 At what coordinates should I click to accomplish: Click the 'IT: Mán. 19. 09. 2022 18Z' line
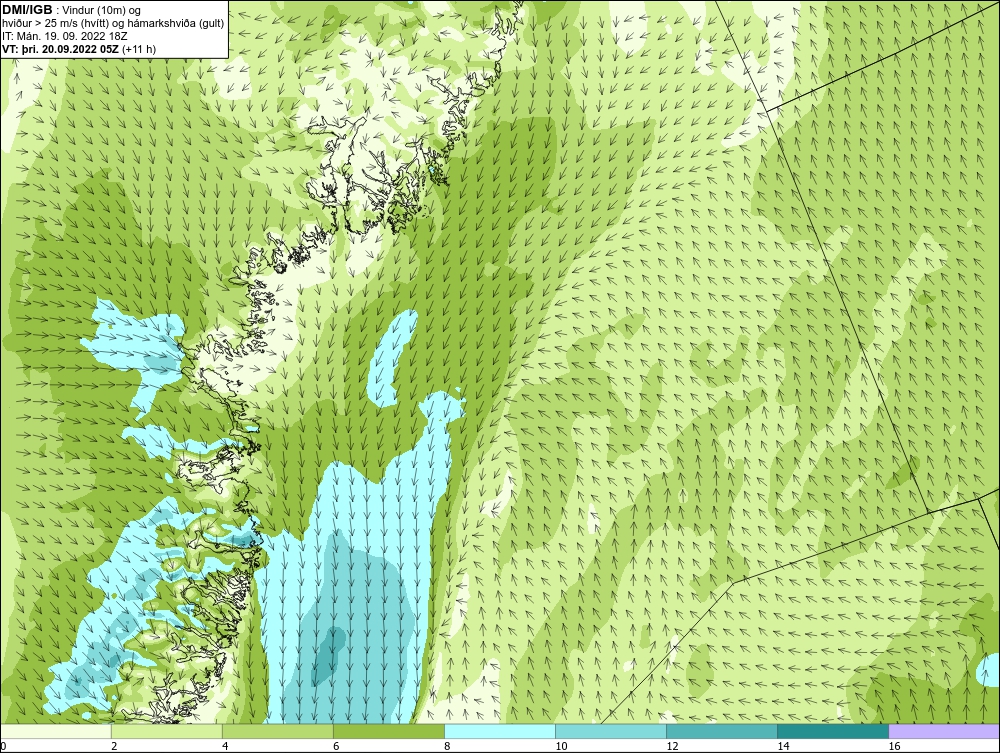(64, 36)
